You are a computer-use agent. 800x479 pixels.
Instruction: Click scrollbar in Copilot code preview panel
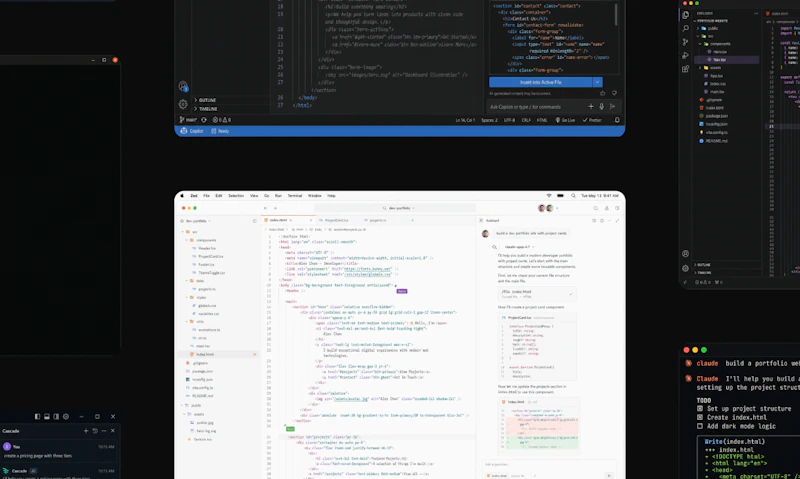(616, 14)
